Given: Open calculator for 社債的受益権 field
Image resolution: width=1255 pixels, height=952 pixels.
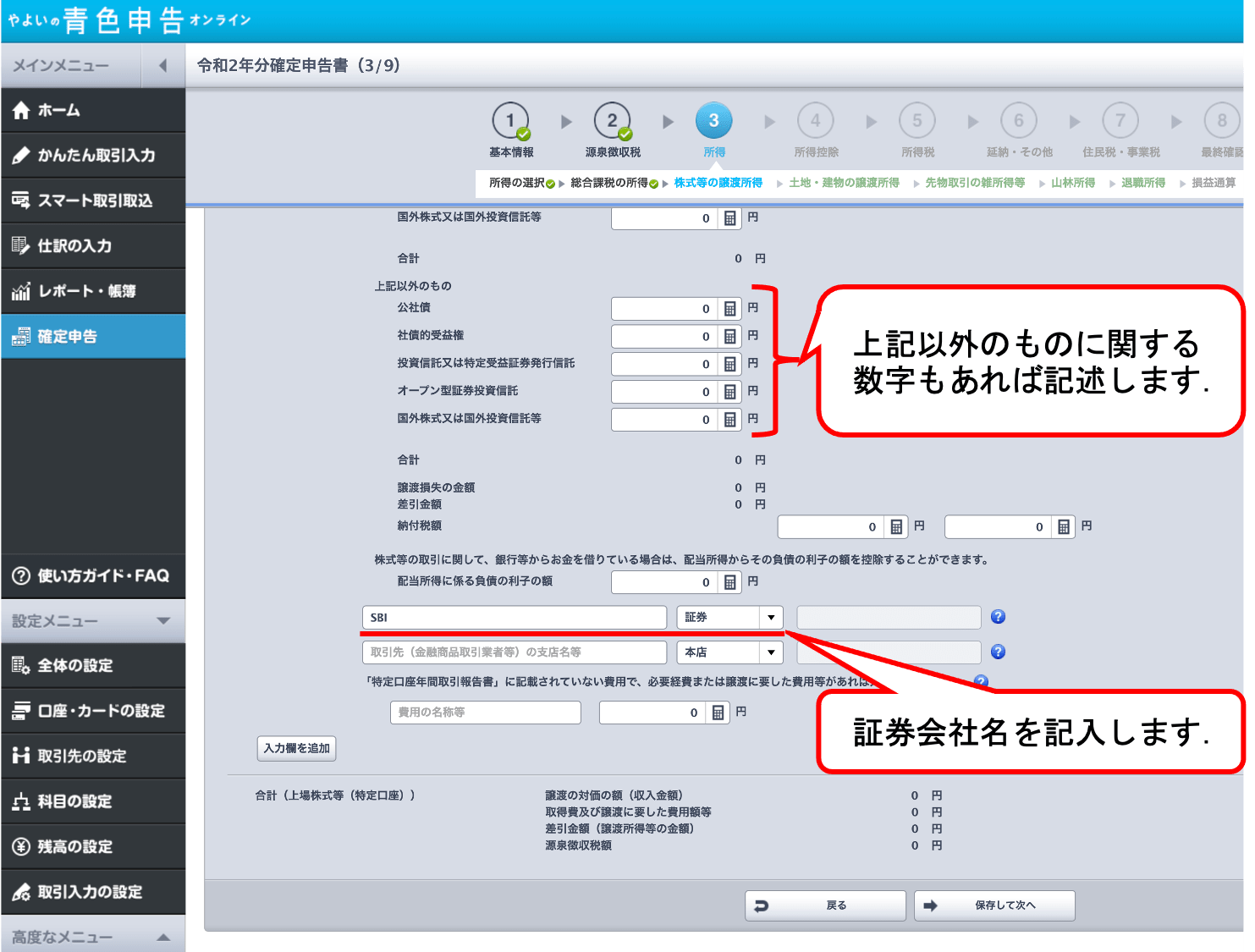Looking at the screenshot, I should 729,337.
